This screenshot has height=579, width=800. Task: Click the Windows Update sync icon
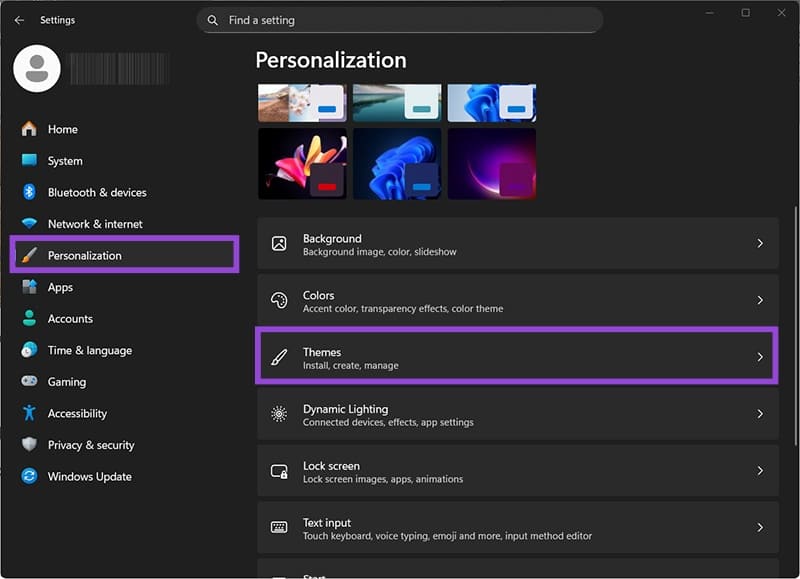pyautogui.click(x=29, y=476)
